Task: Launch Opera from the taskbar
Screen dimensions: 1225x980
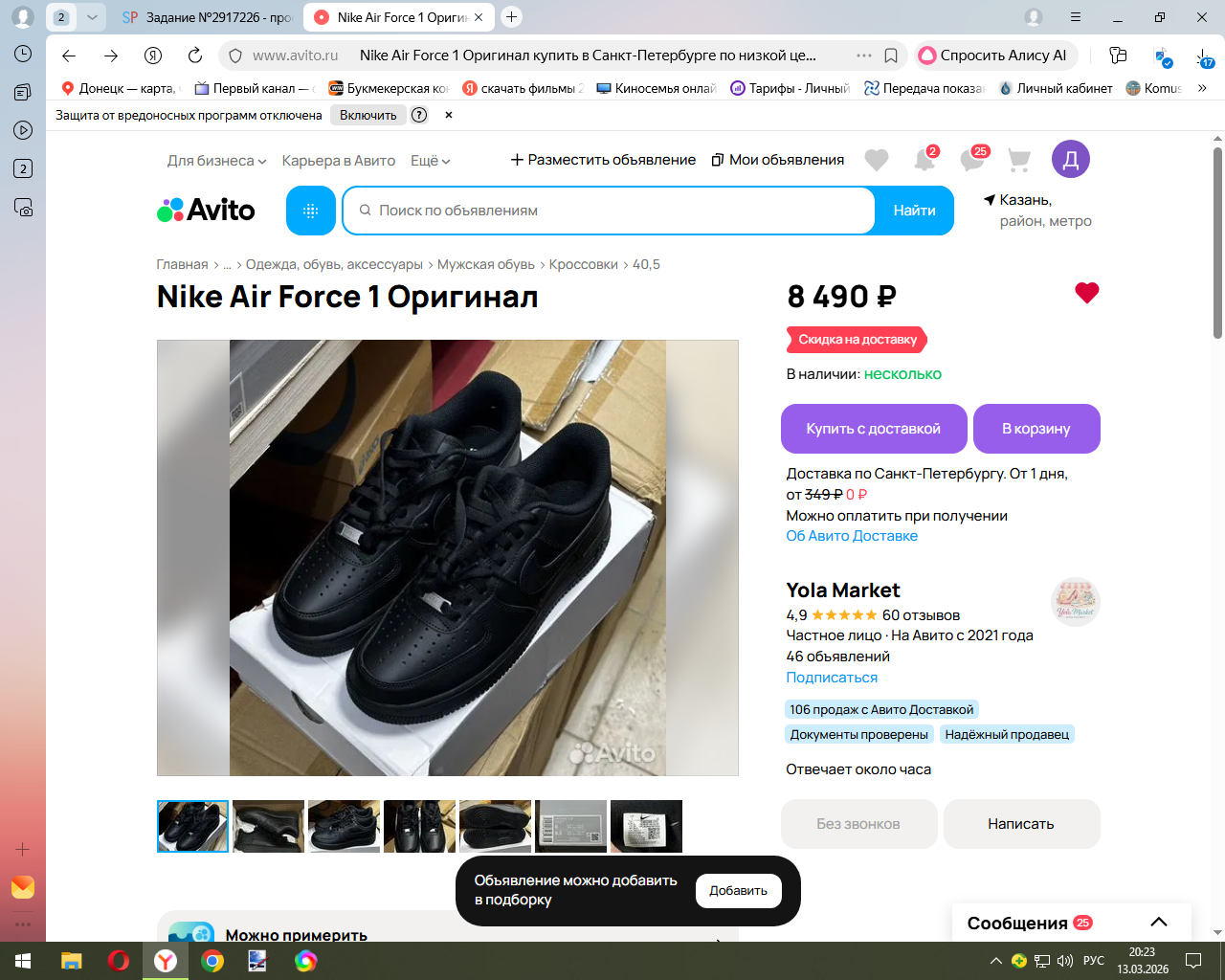Action: tap(119, 961)
